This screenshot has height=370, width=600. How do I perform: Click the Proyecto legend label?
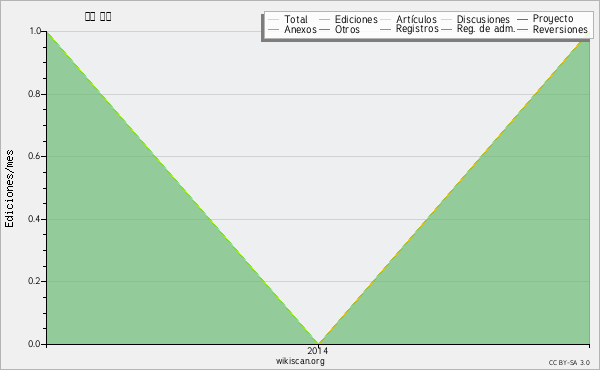553,19
